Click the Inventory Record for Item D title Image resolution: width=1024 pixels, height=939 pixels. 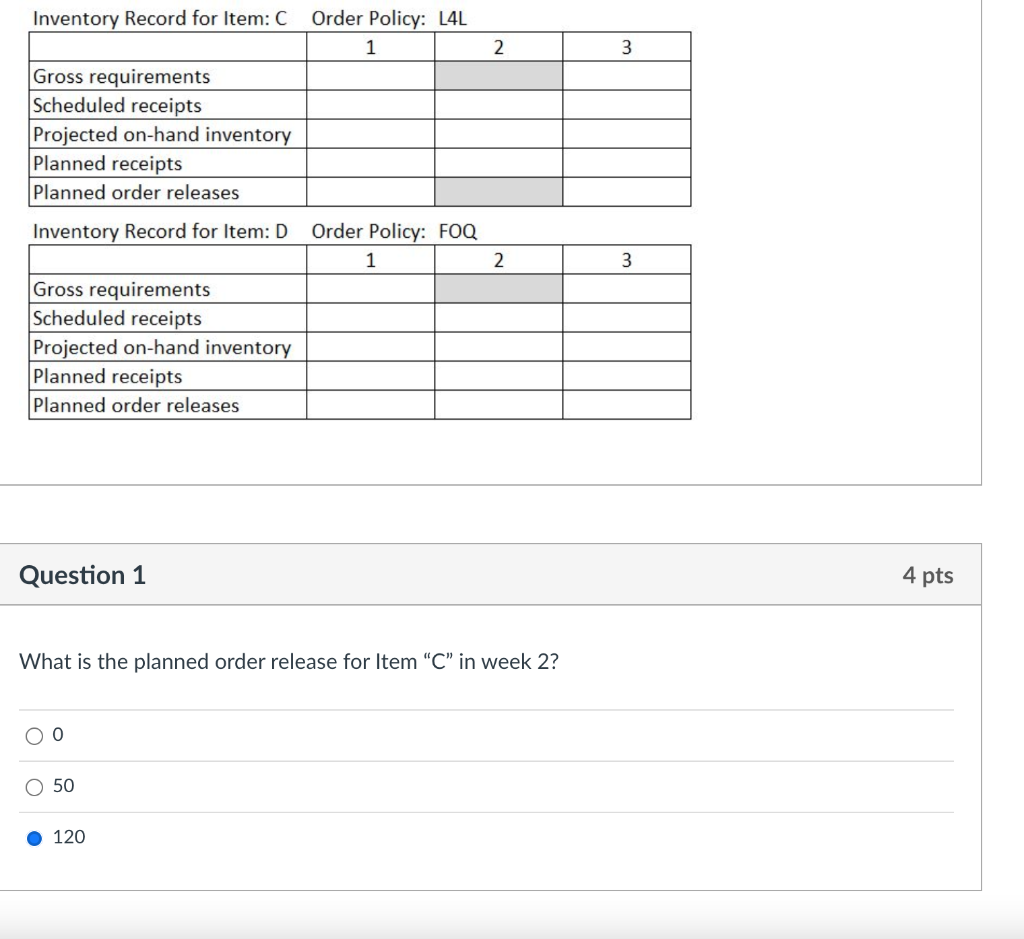(160, 231)
